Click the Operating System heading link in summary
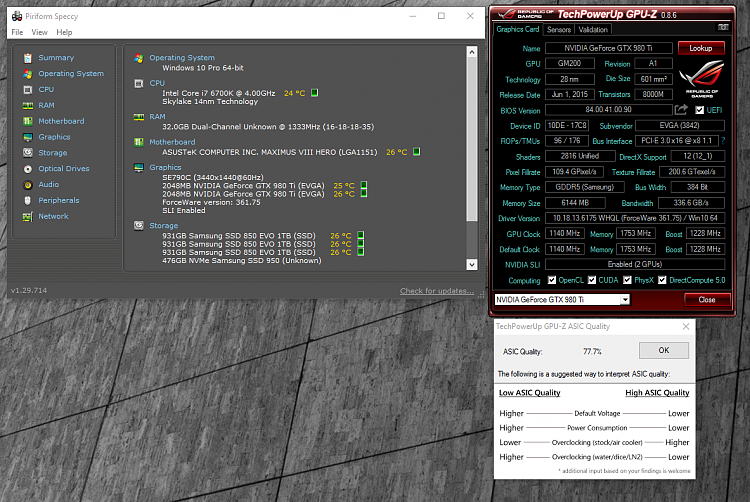This screenshot has width=750, height=502. [182, 58]
